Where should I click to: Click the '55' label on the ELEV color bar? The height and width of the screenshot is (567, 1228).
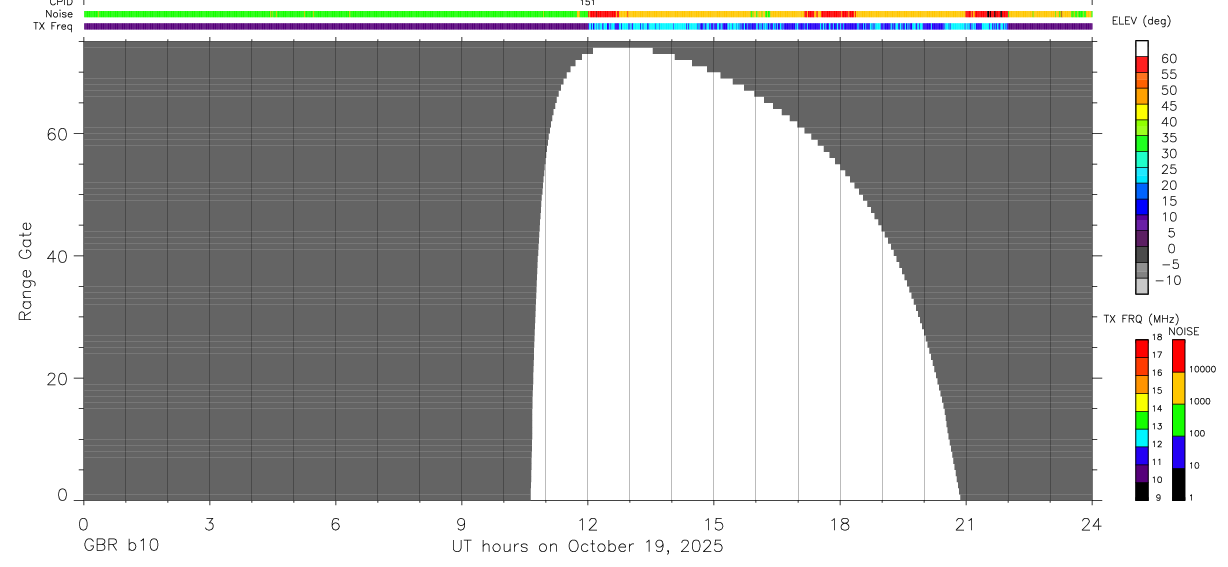click(1168, 74)
